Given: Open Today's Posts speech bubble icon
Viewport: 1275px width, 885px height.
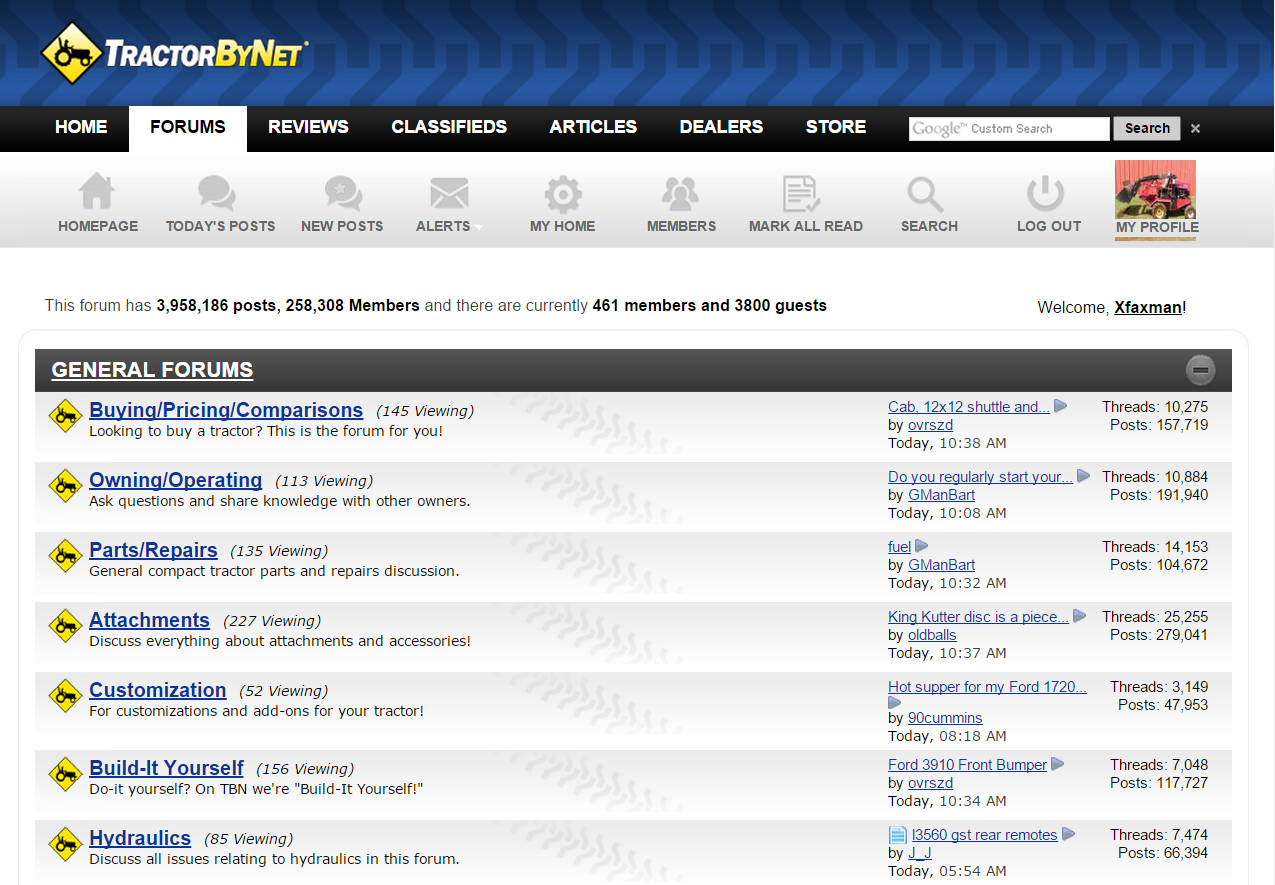Looking at the screenshot, I should point(217,193).
